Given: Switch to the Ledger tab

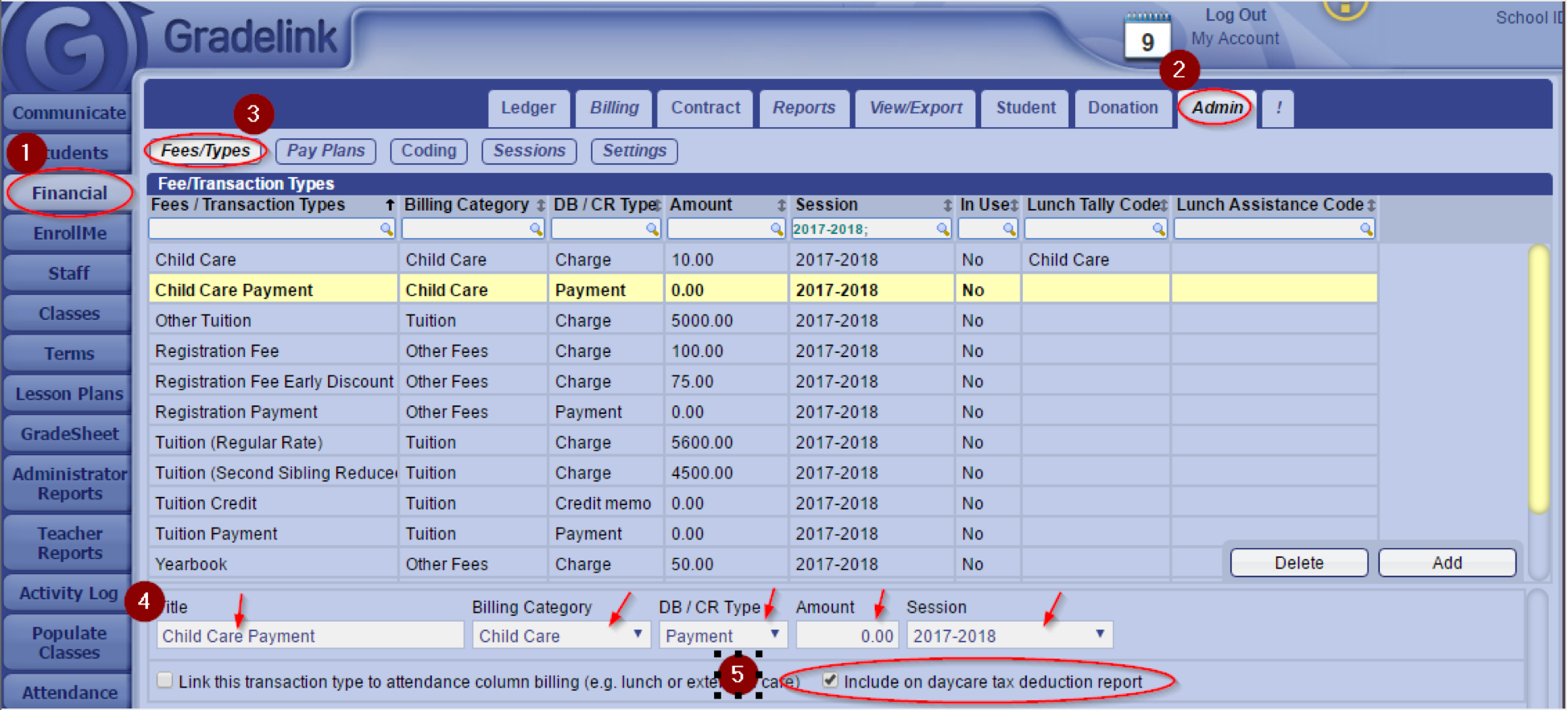Looking at the screenshot, I should pos(528,108).
